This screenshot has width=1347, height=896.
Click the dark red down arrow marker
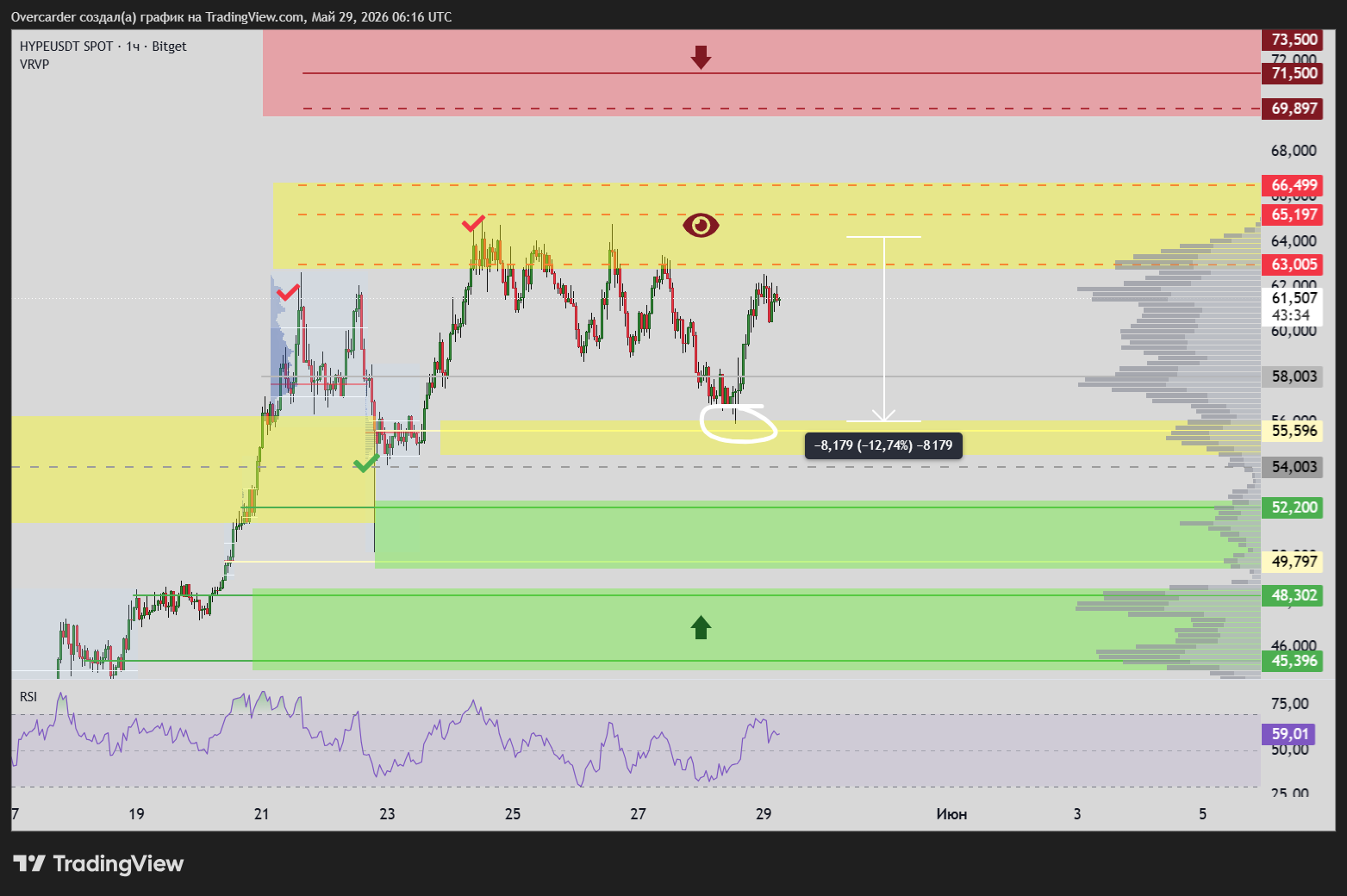coord(701,58)
